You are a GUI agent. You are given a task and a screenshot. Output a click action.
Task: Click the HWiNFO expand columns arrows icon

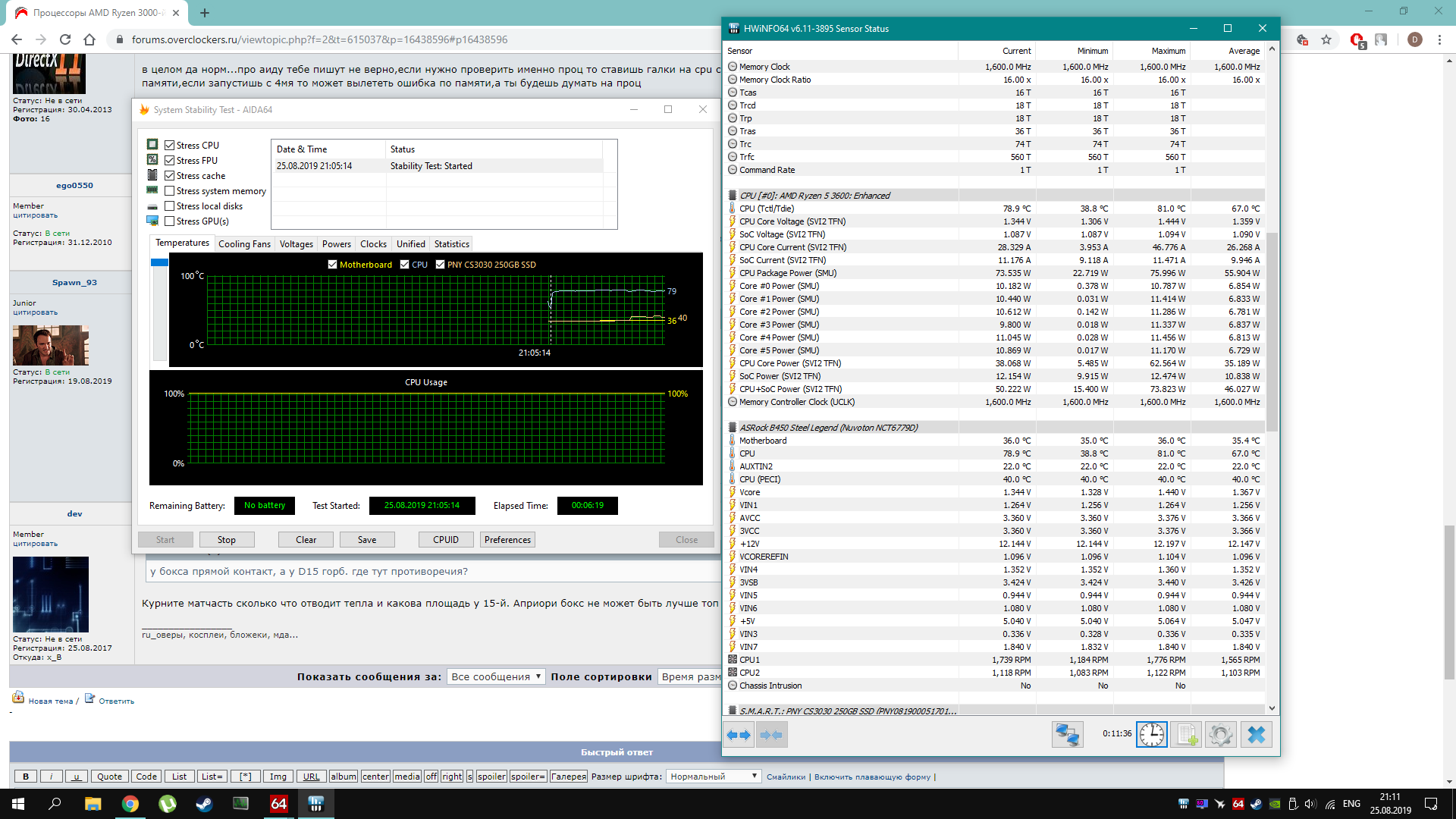(x=739, y=735)
